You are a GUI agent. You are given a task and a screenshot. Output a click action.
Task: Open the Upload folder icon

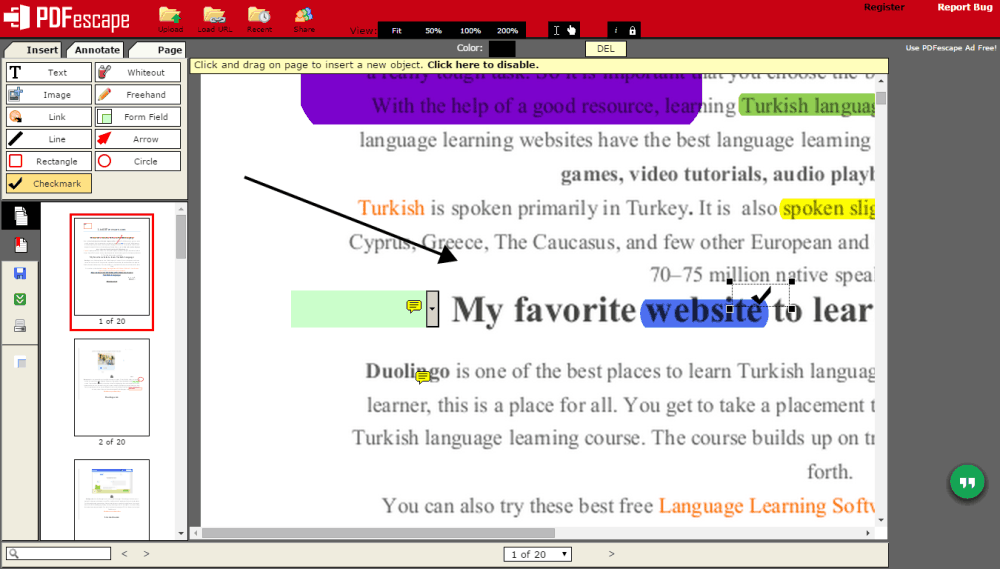pos(170,19)
